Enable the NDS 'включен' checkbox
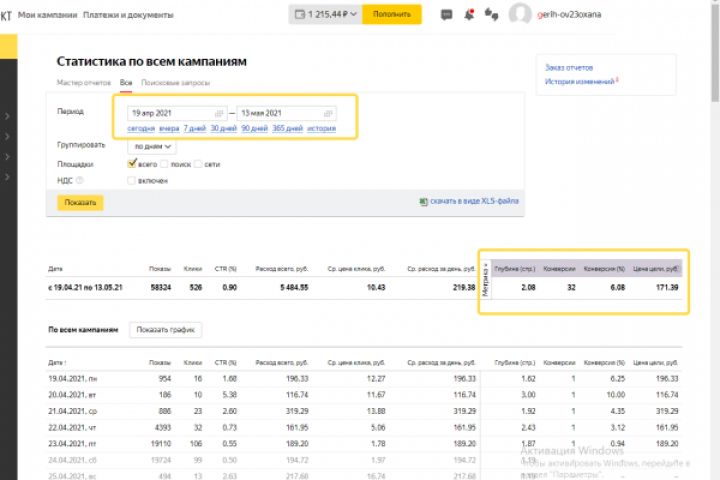The width and height of the screenshot is (720, 480). [131, 181]
